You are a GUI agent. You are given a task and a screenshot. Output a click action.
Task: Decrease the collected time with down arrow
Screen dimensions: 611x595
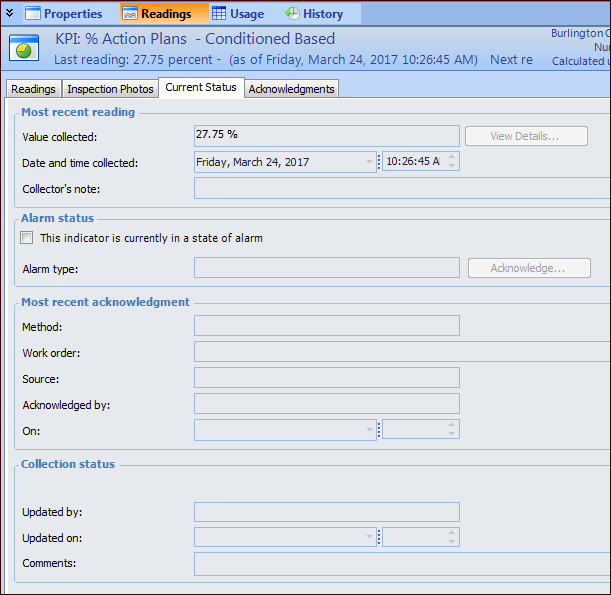pos(451,166)
